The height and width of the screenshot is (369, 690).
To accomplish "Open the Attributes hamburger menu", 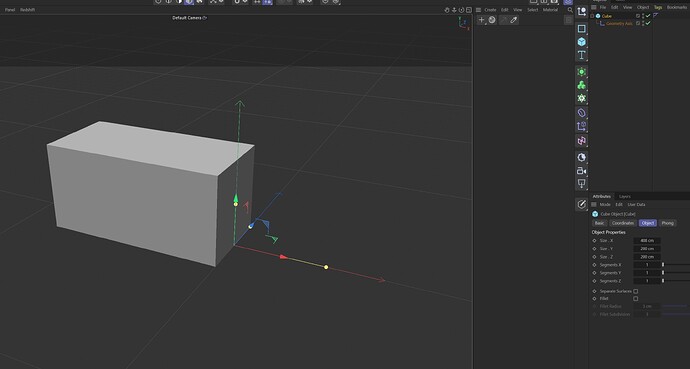I will click(x=594, y=205).
